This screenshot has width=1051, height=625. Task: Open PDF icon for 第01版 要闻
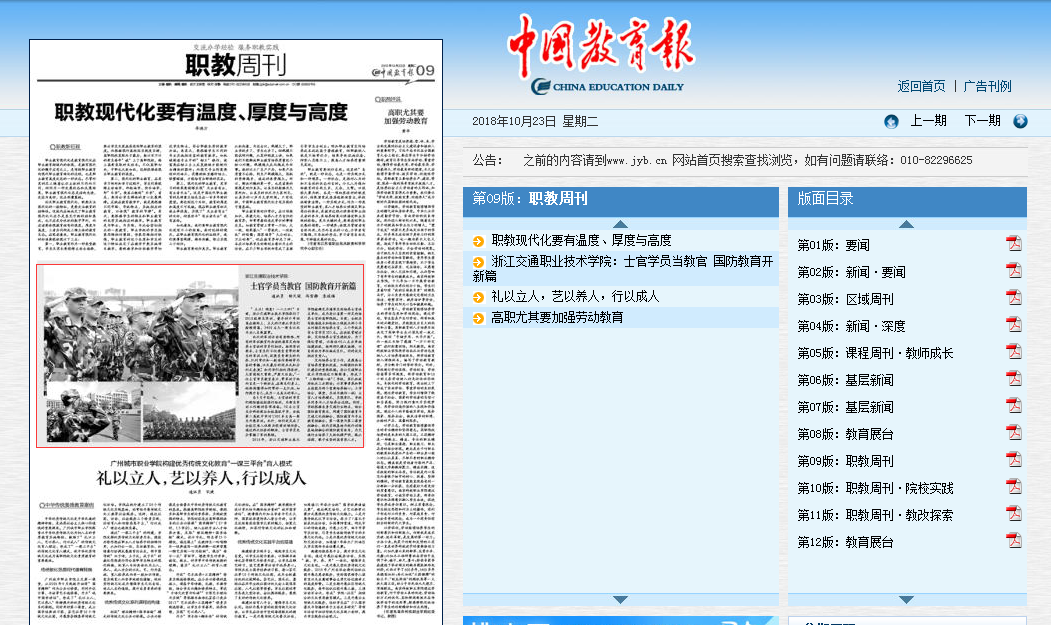click(1013, 244)
